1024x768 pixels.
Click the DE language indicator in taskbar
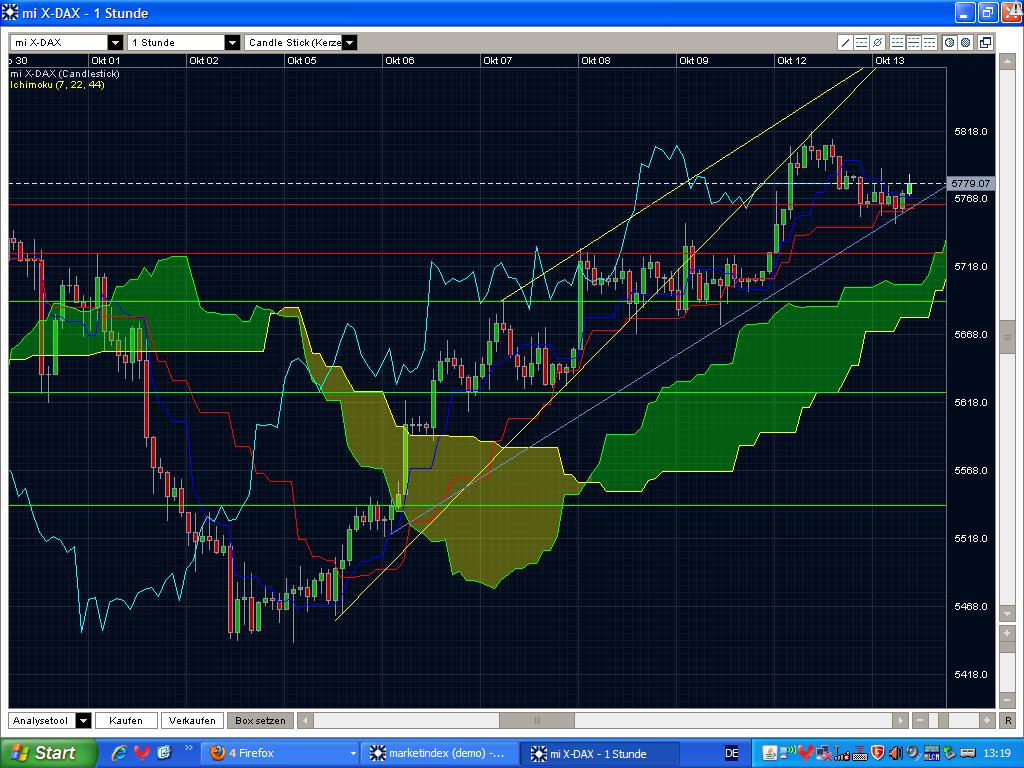(732, 754)
